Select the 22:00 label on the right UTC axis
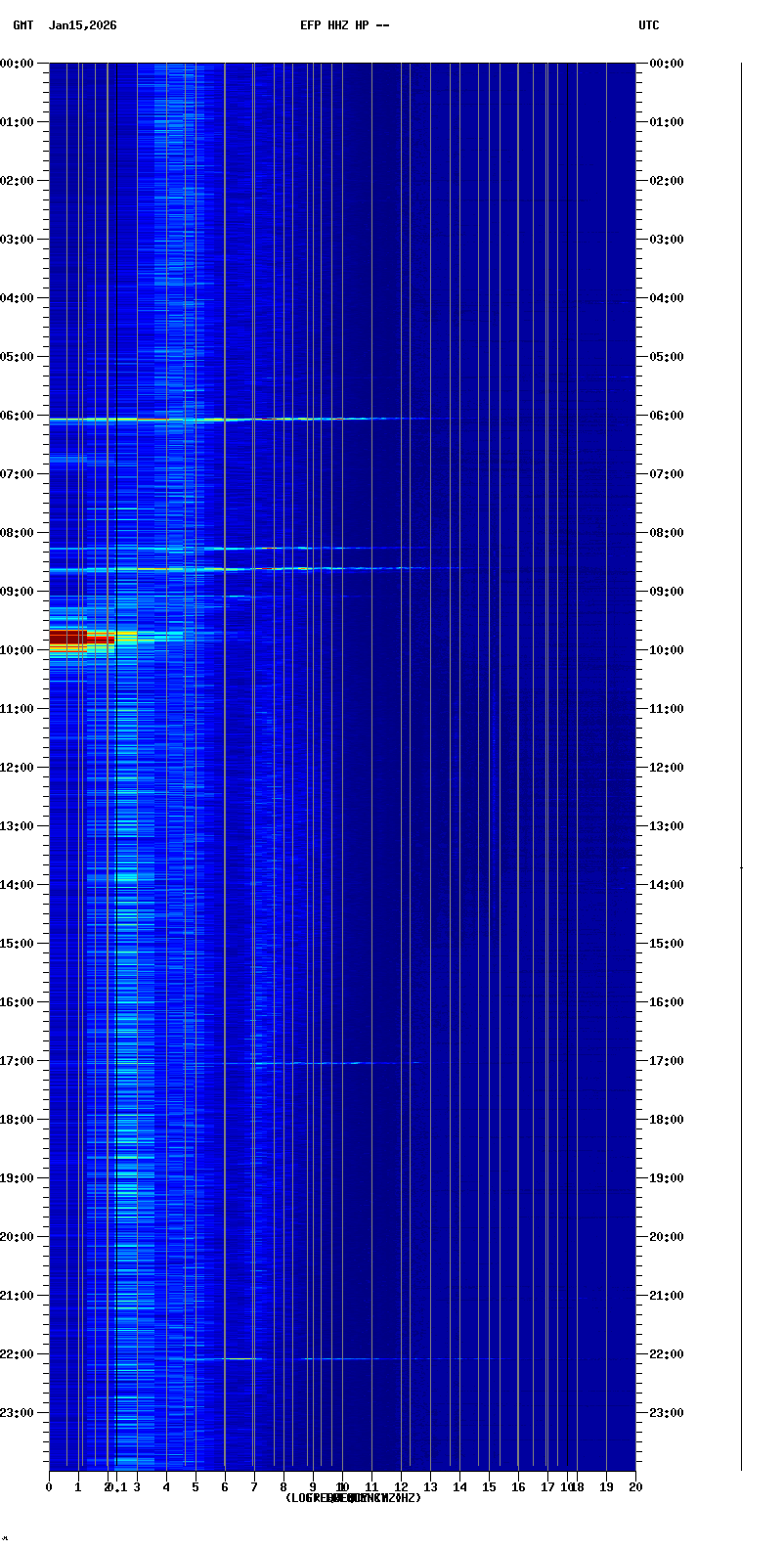784x1549 pixels. [667, 1354]
